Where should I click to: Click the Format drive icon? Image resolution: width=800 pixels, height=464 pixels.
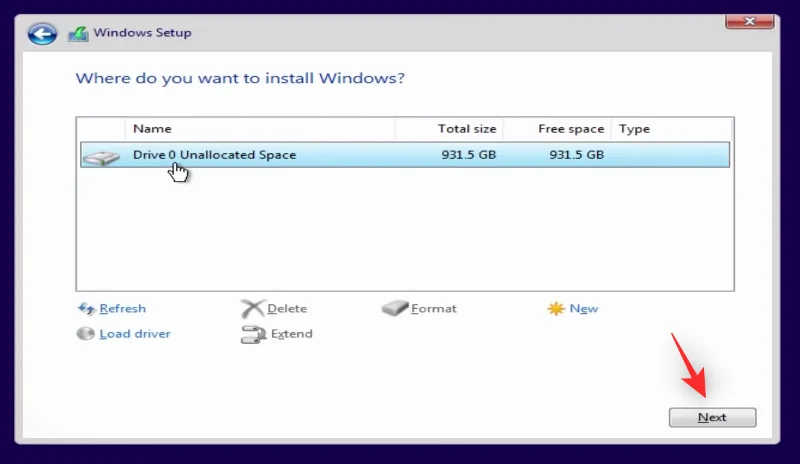[x=395, y=308]
